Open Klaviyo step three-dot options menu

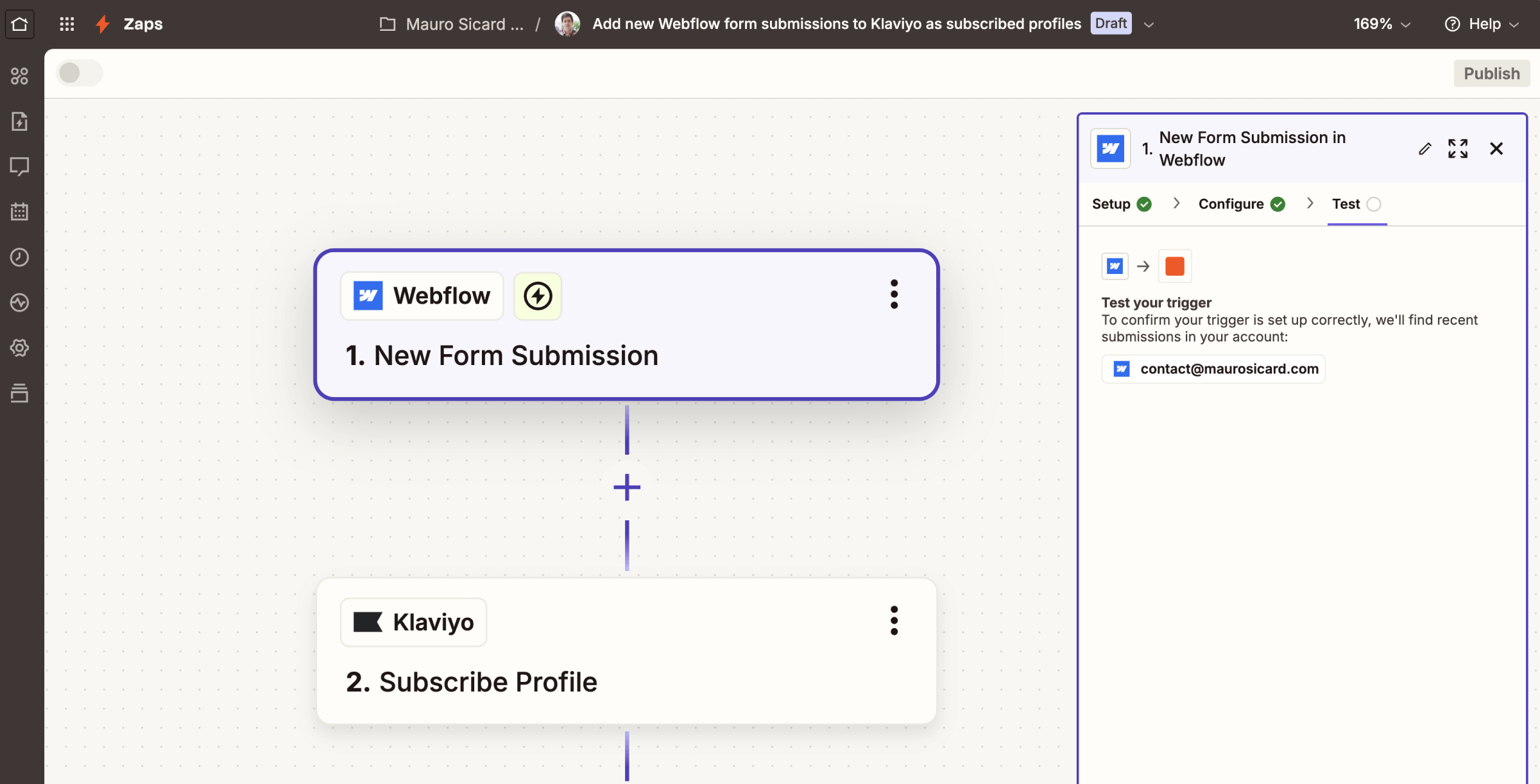(894, 620)
